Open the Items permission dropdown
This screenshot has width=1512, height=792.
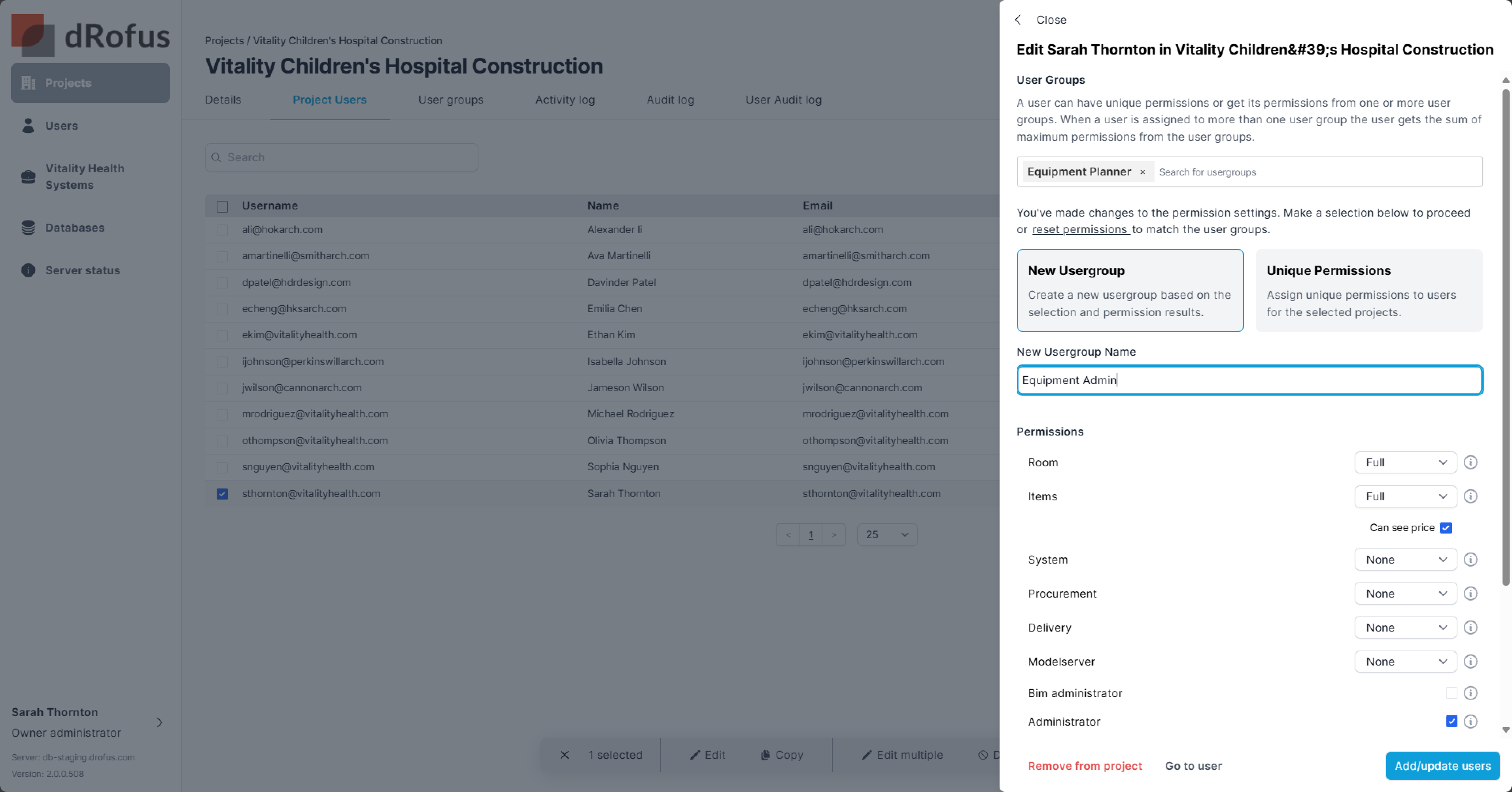[x=1404, y=496]
